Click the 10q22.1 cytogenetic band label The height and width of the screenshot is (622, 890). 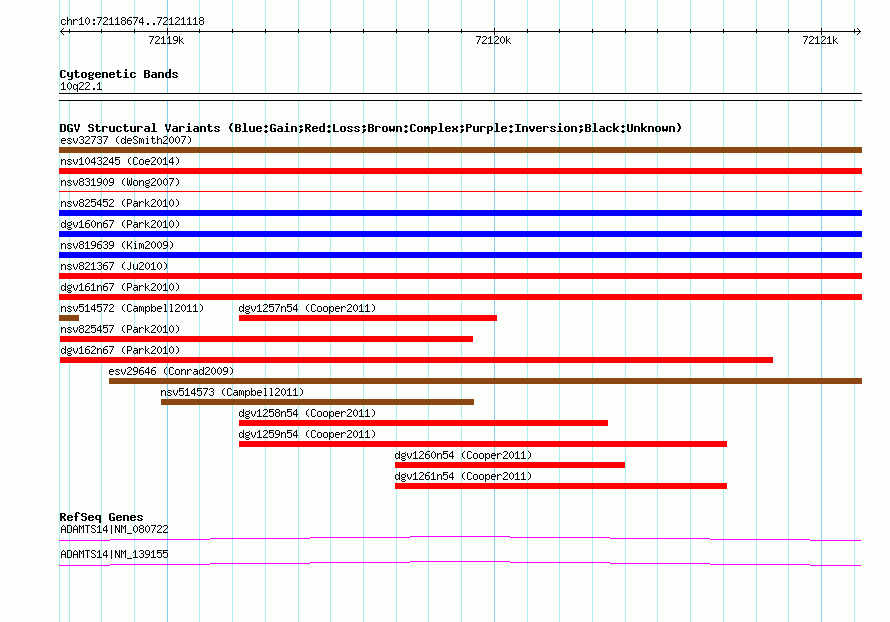(81, 86)
